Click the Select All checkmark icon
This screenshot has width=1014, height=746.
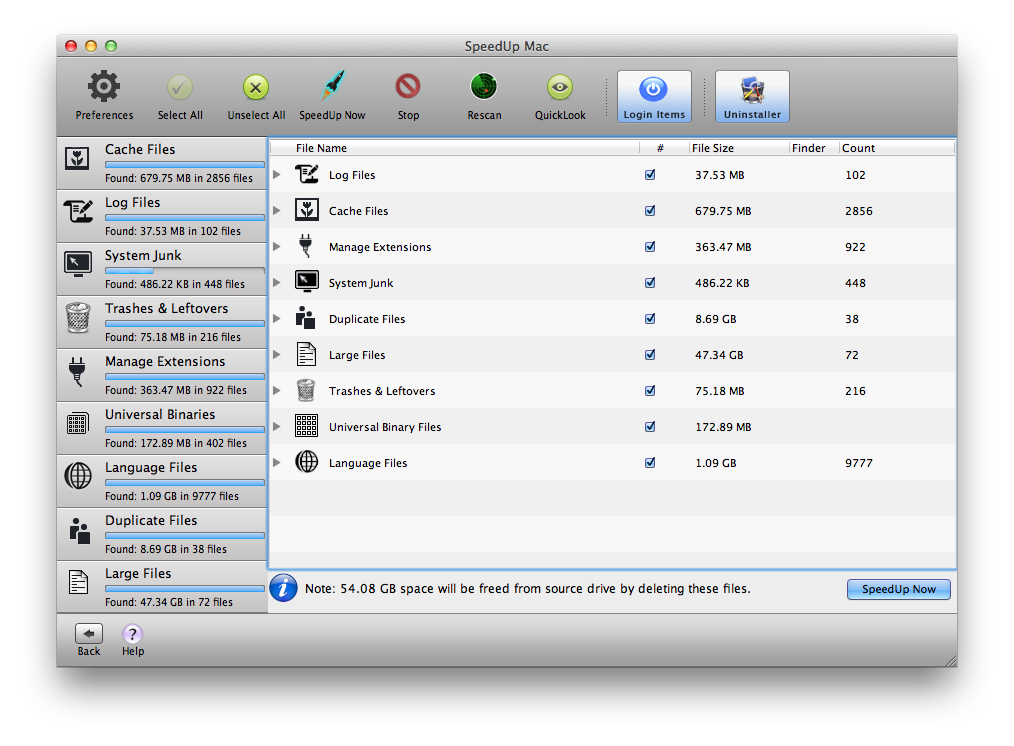click(180, 87)
